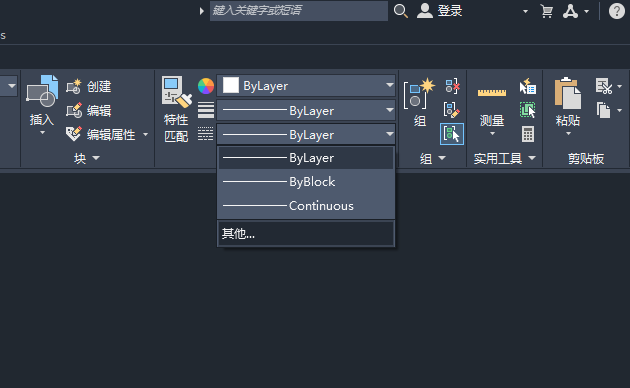Click the Insert block icon
This screenshot has width=630, height=388.
42,91
